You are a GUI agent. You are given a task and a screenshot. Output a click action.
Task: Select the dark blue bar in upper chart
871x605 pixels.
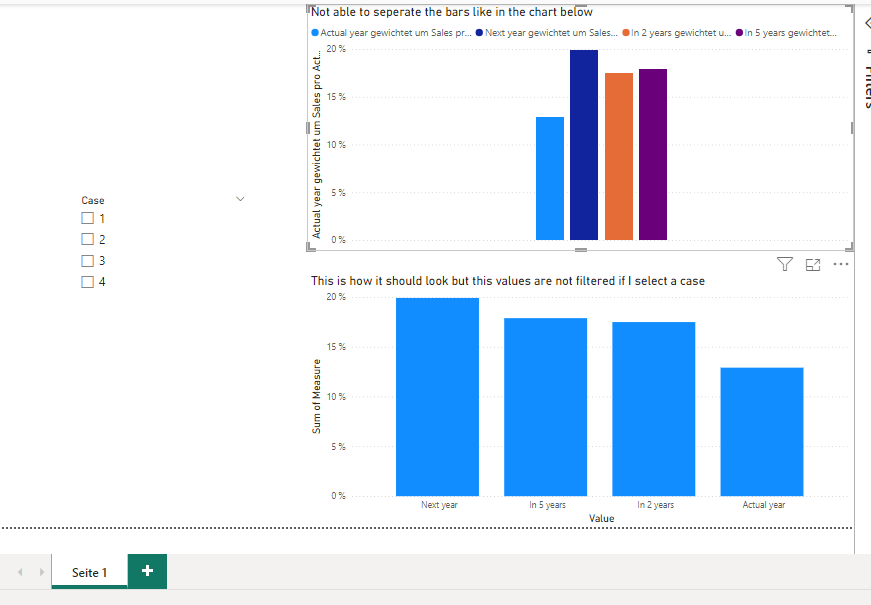click(x=584, y=145)
